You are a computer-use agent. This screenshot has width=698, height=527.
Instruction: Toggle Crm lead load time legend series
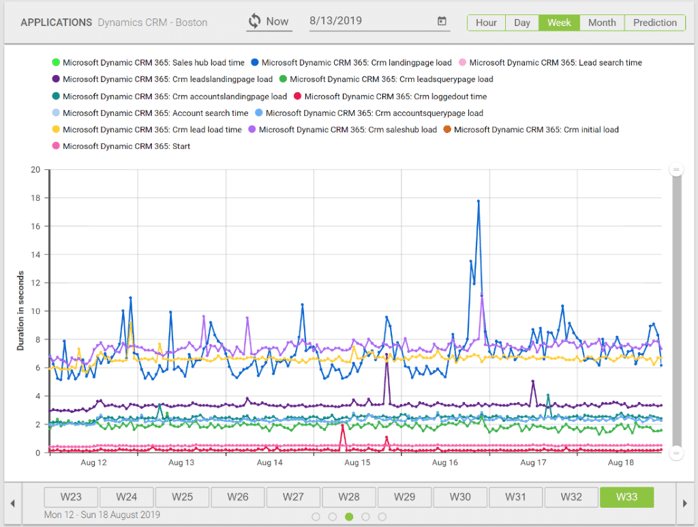coord(146,130)
